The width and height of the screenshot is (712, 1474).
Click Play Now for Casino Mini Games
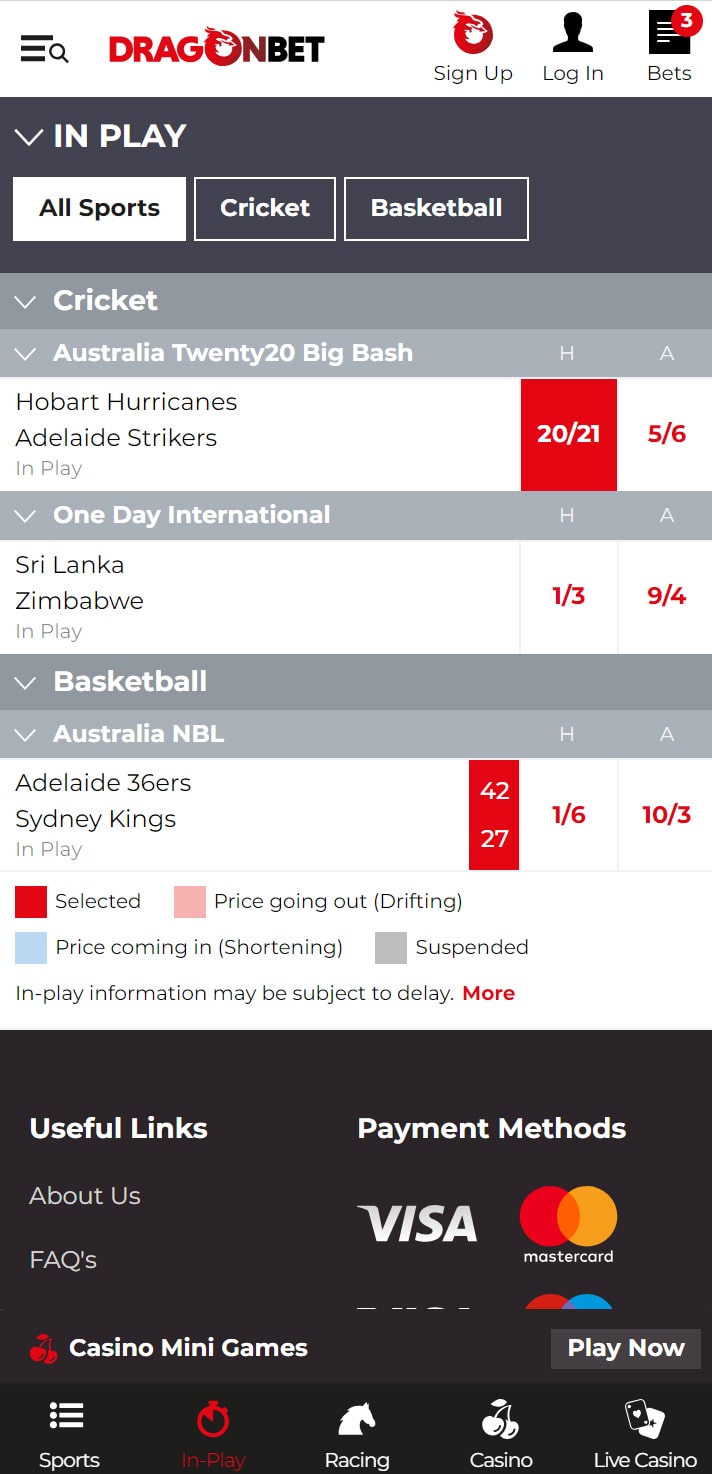(x=626, y=1348)
